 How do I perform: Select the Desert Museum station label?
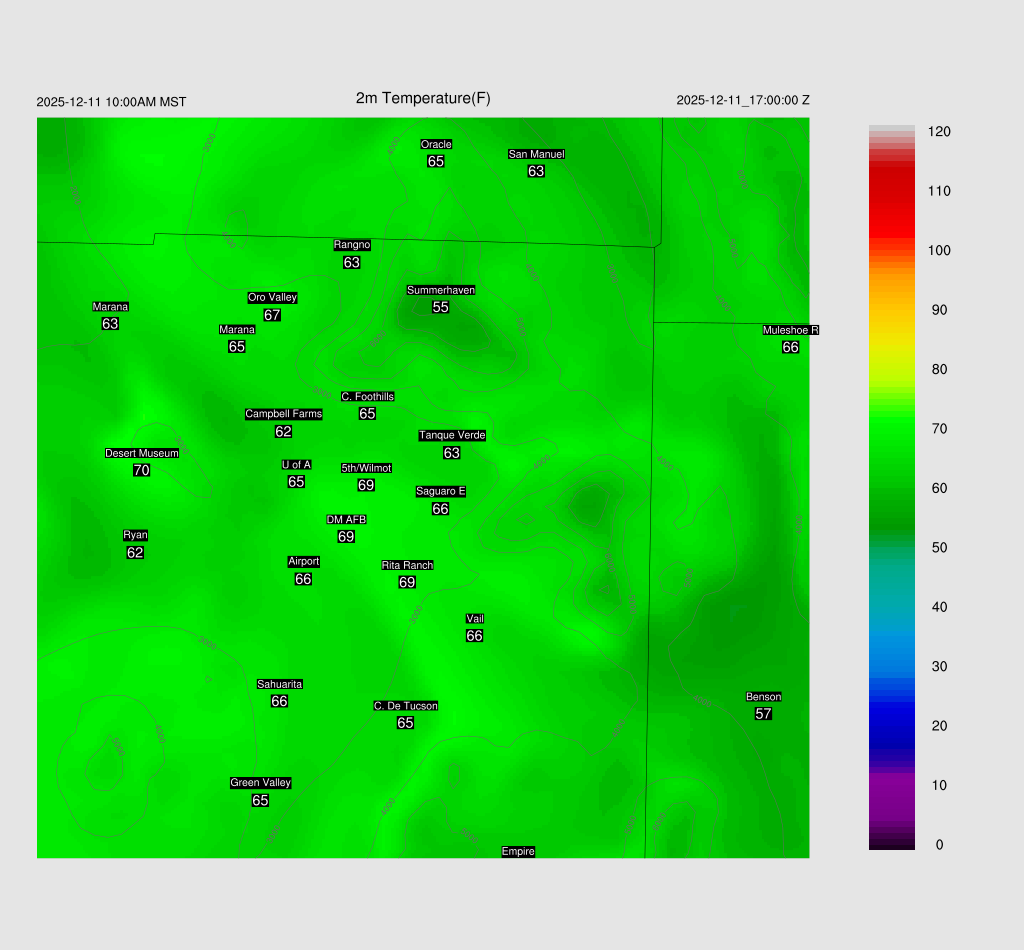pos(142,453)
